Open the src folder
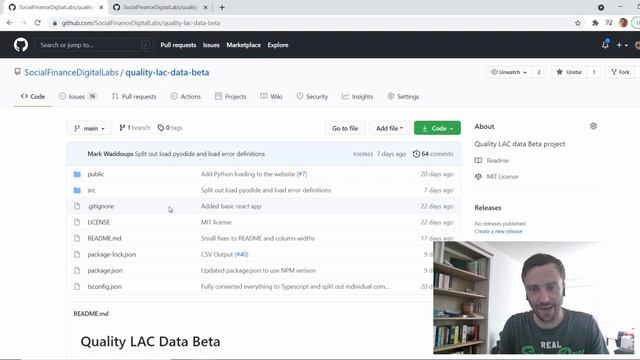Image resolution: width=640 pixels, height=360 pixels. pos(91,190)
